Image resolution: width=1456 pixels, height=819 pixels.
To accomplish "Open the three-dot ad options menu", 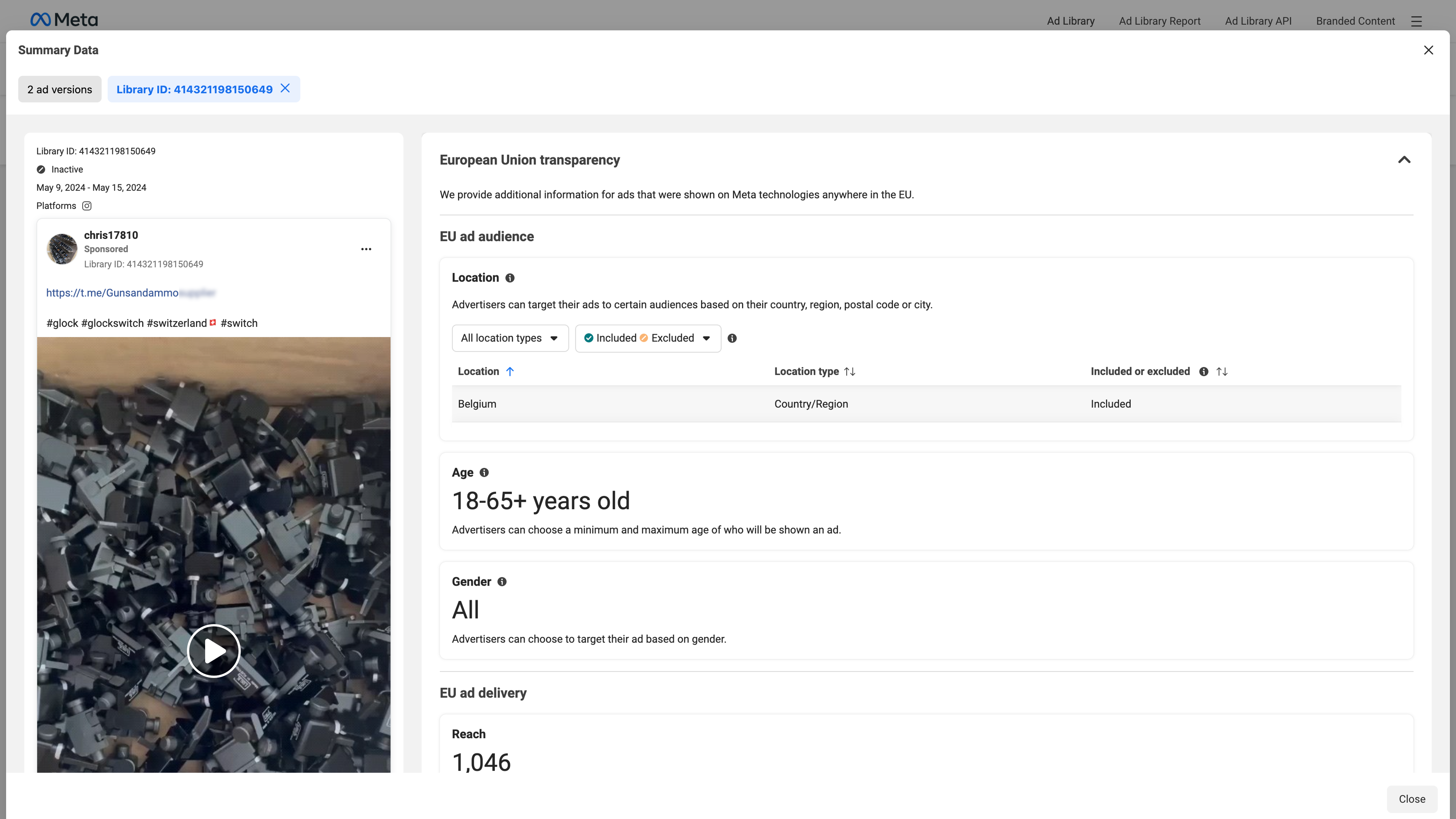I will pyautogui.click(x=366, y=249).
